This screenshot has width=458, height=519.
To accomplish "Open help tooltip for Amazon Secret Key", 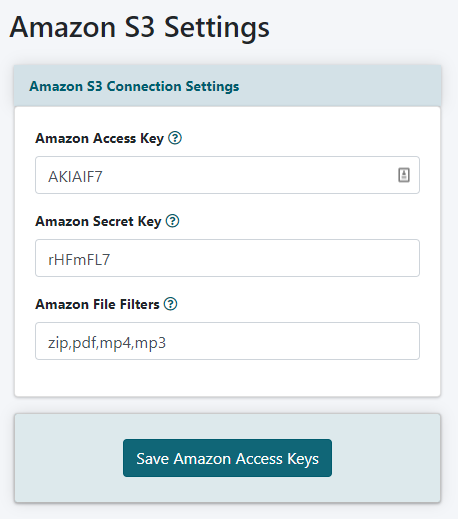I will [x=173, y=221].
